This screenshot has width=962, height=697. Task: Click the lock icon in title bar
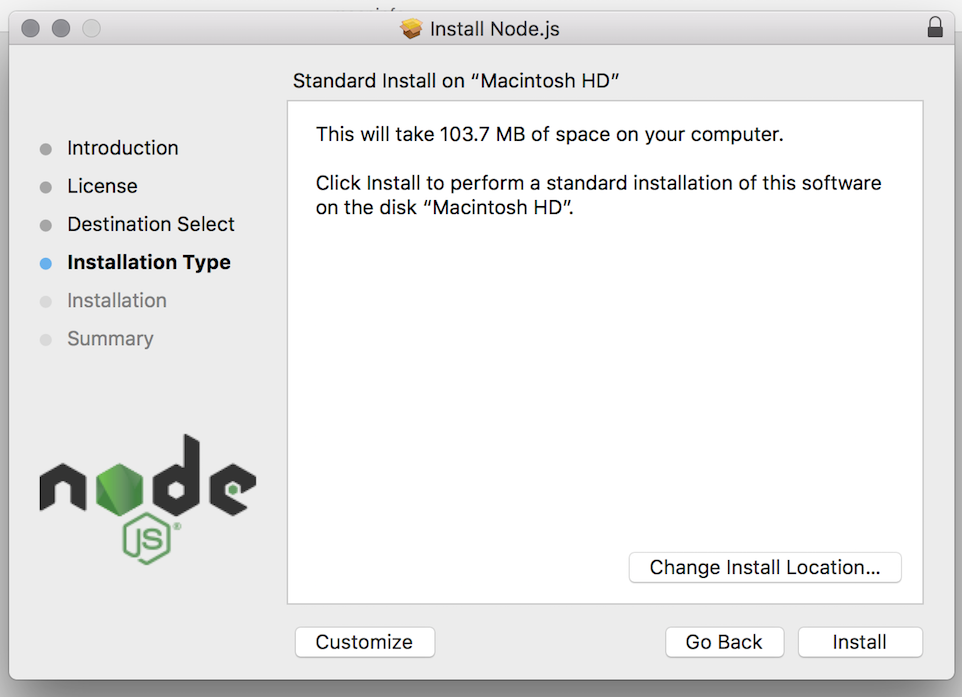pyautogui.click(x=935, y=28)
